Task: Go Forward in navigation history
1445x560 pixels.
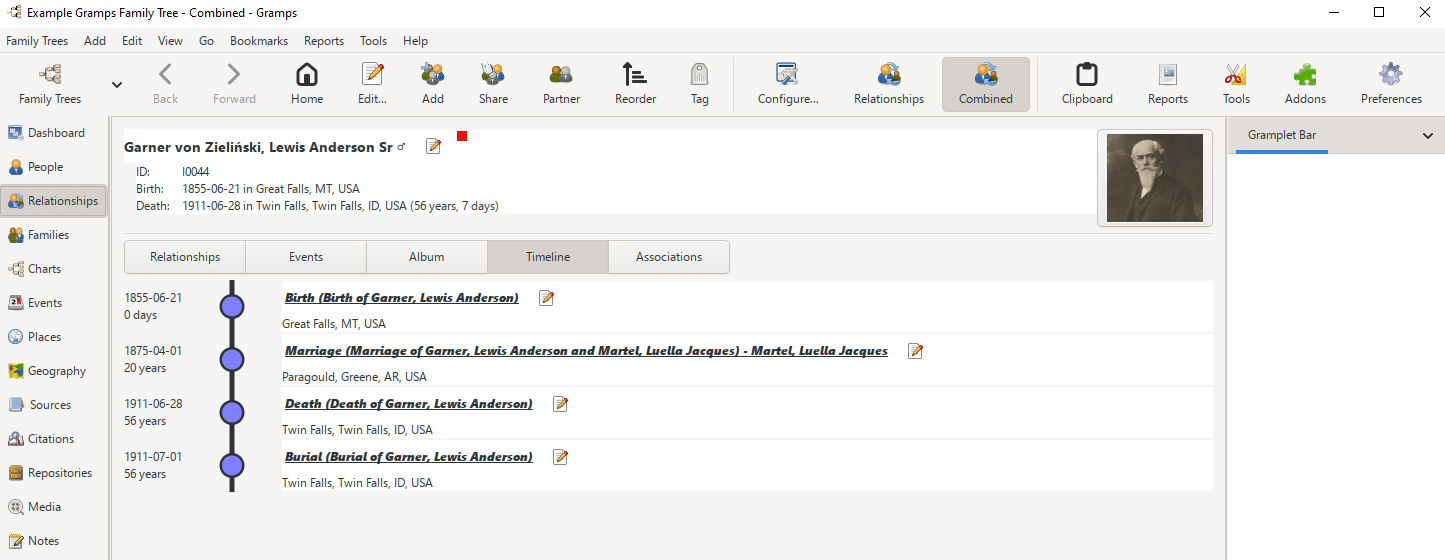Action: pyautogui.click(x=234, y=83)
